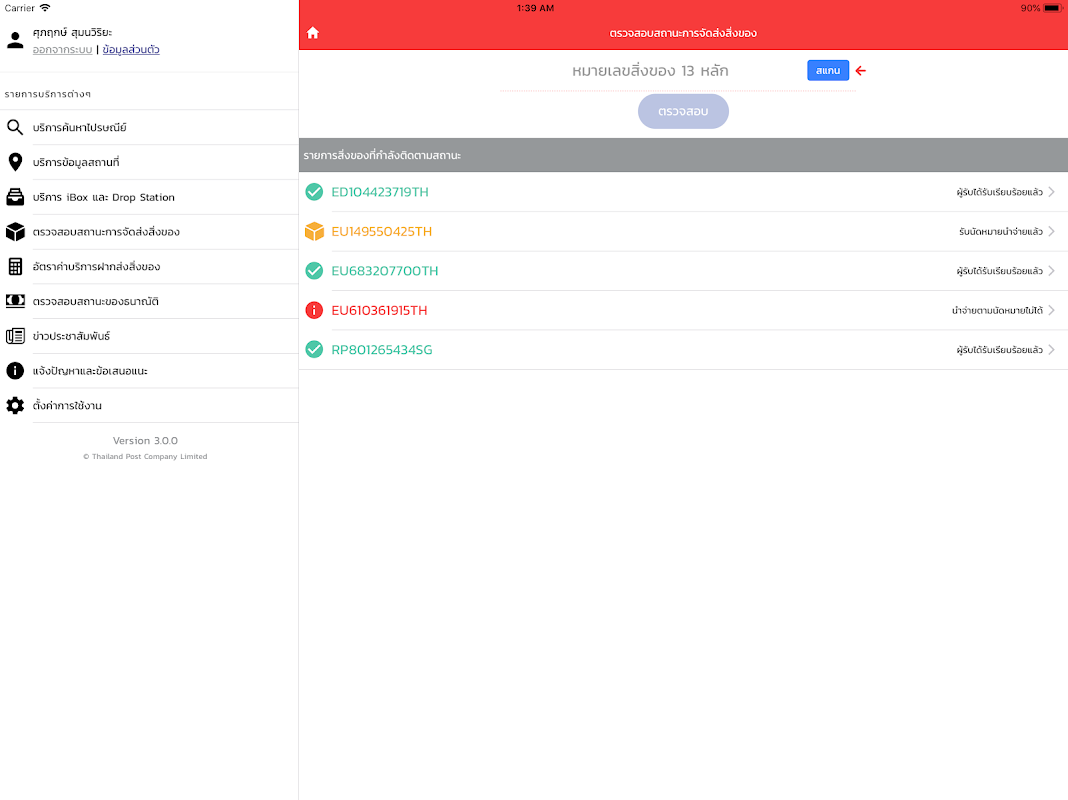This screenshot has height=800, width=1068.
Task: Click the map pin location icon
Action: 15,162
